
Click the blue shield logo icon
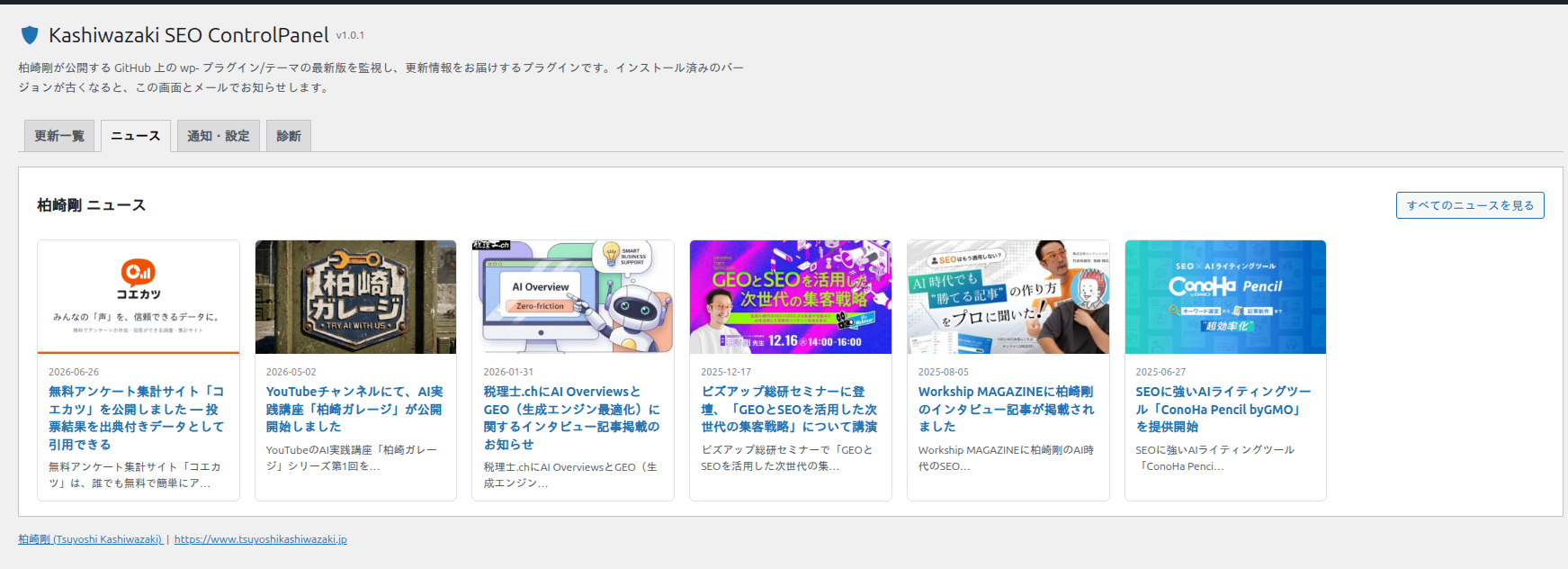[x=30, y=35]
